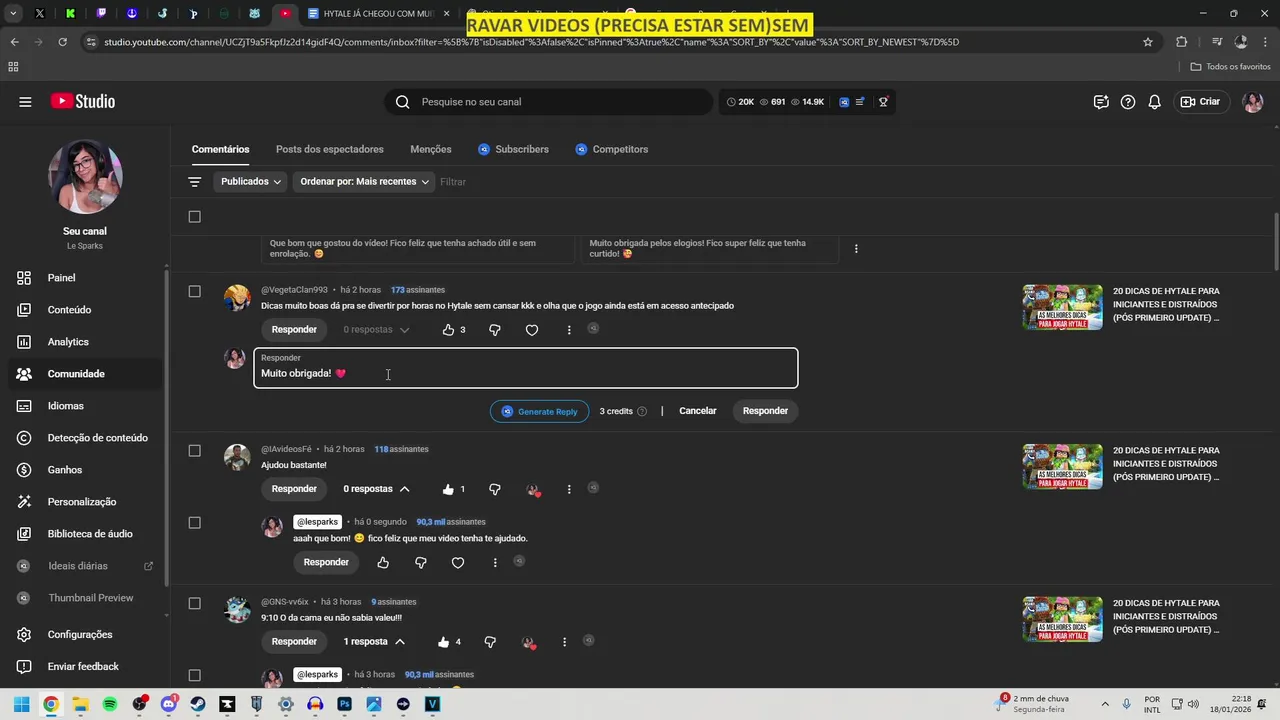Open Spotify from the taskbar
The height and width of the screenshot is (720, 1280).
[x=110, y=704]
